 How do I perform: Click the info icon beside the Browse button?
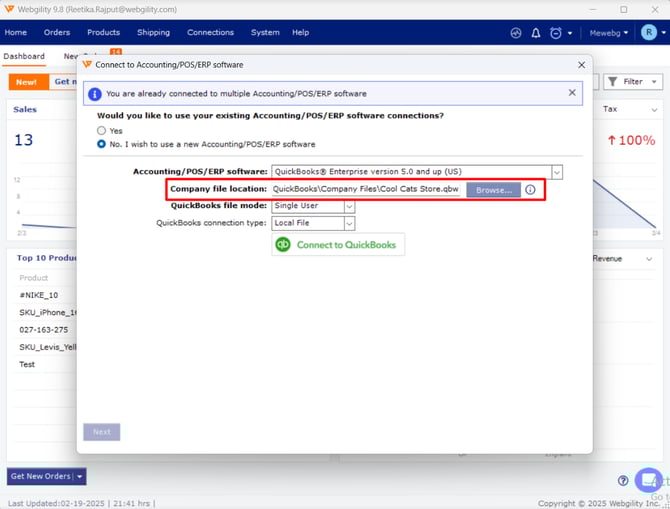tap(530, 189)
